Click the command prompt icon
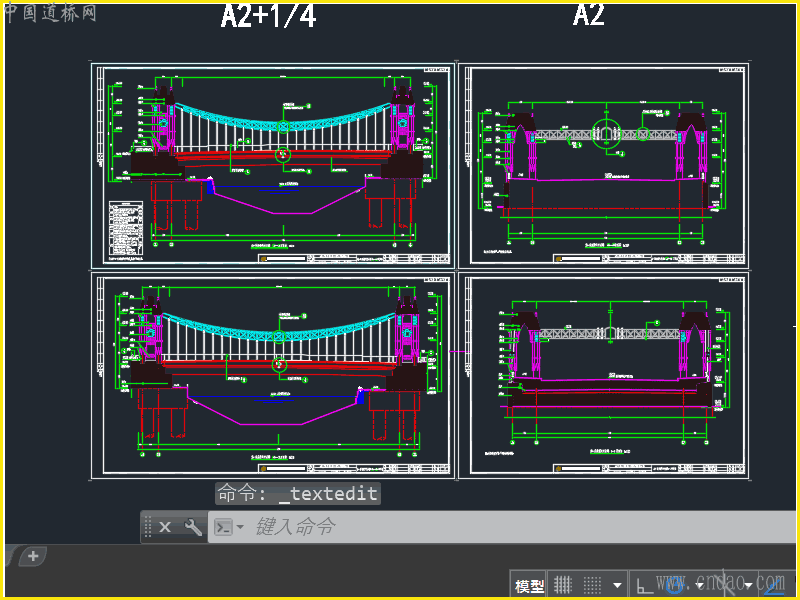The height and width of the screenshot is (600, 800). (224, 527)
